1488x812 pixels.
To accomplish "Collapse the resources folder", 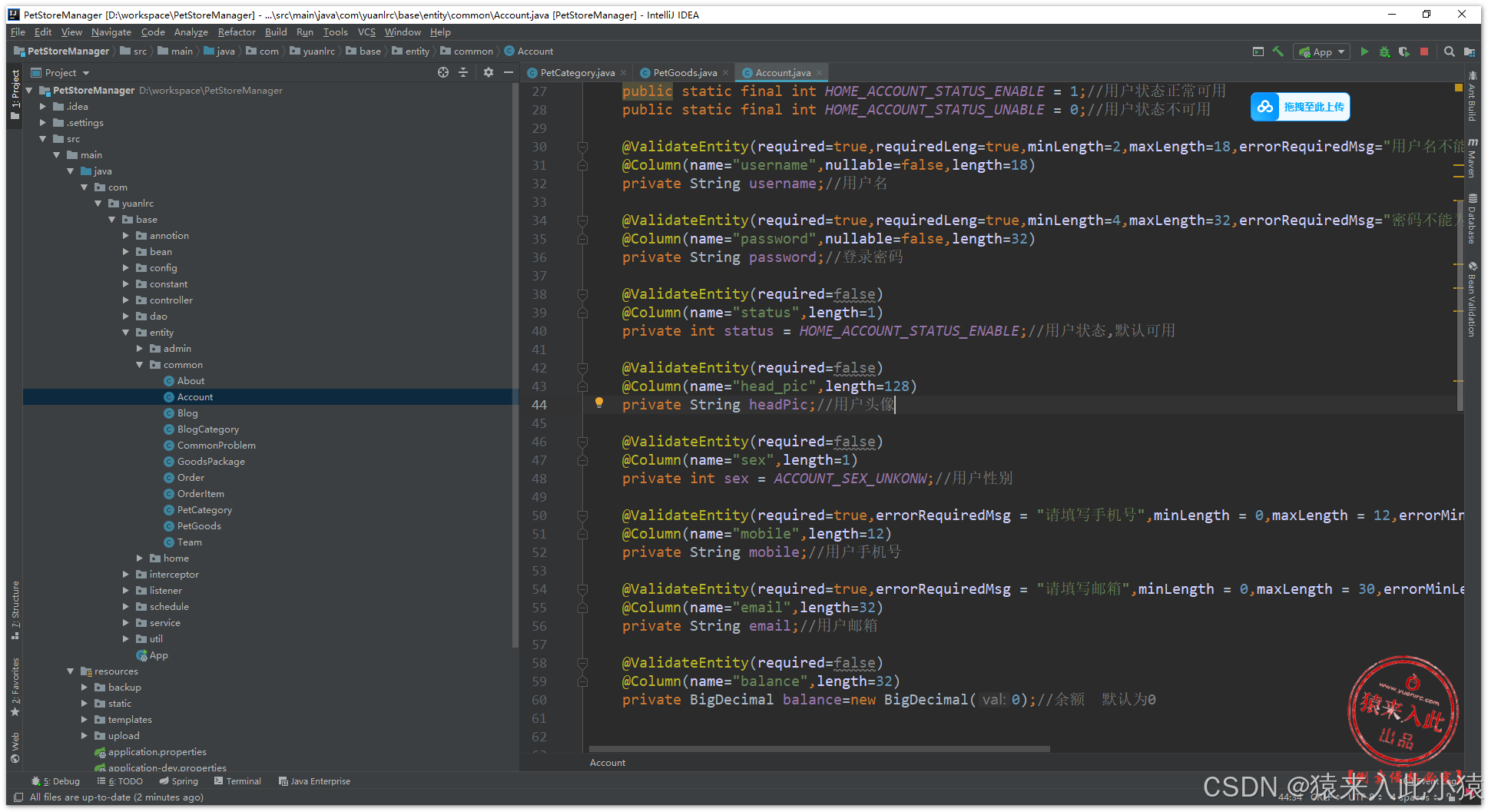I will click(71, 671).
